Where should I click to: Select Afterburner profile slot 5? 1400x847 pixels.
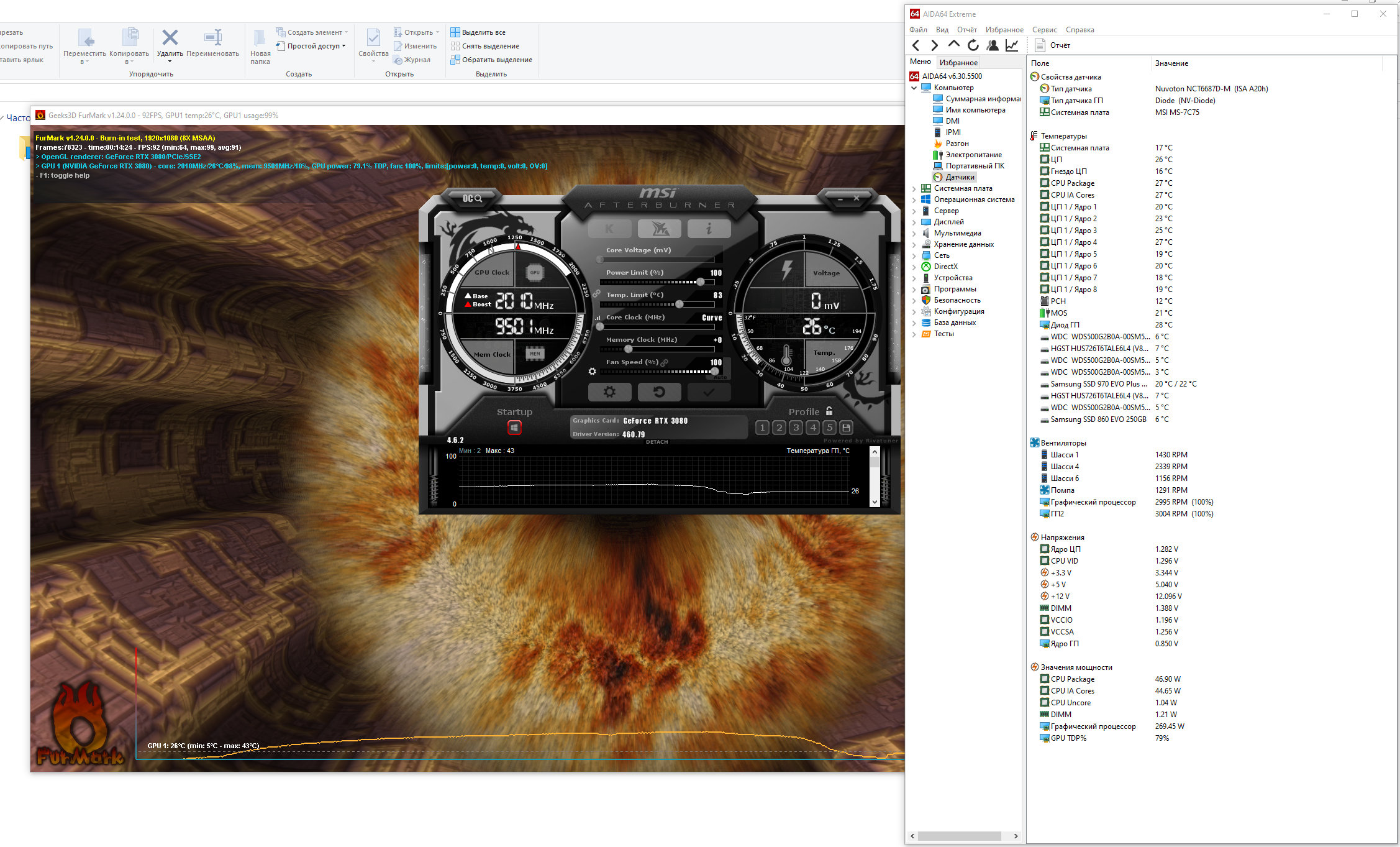[829, 428]
